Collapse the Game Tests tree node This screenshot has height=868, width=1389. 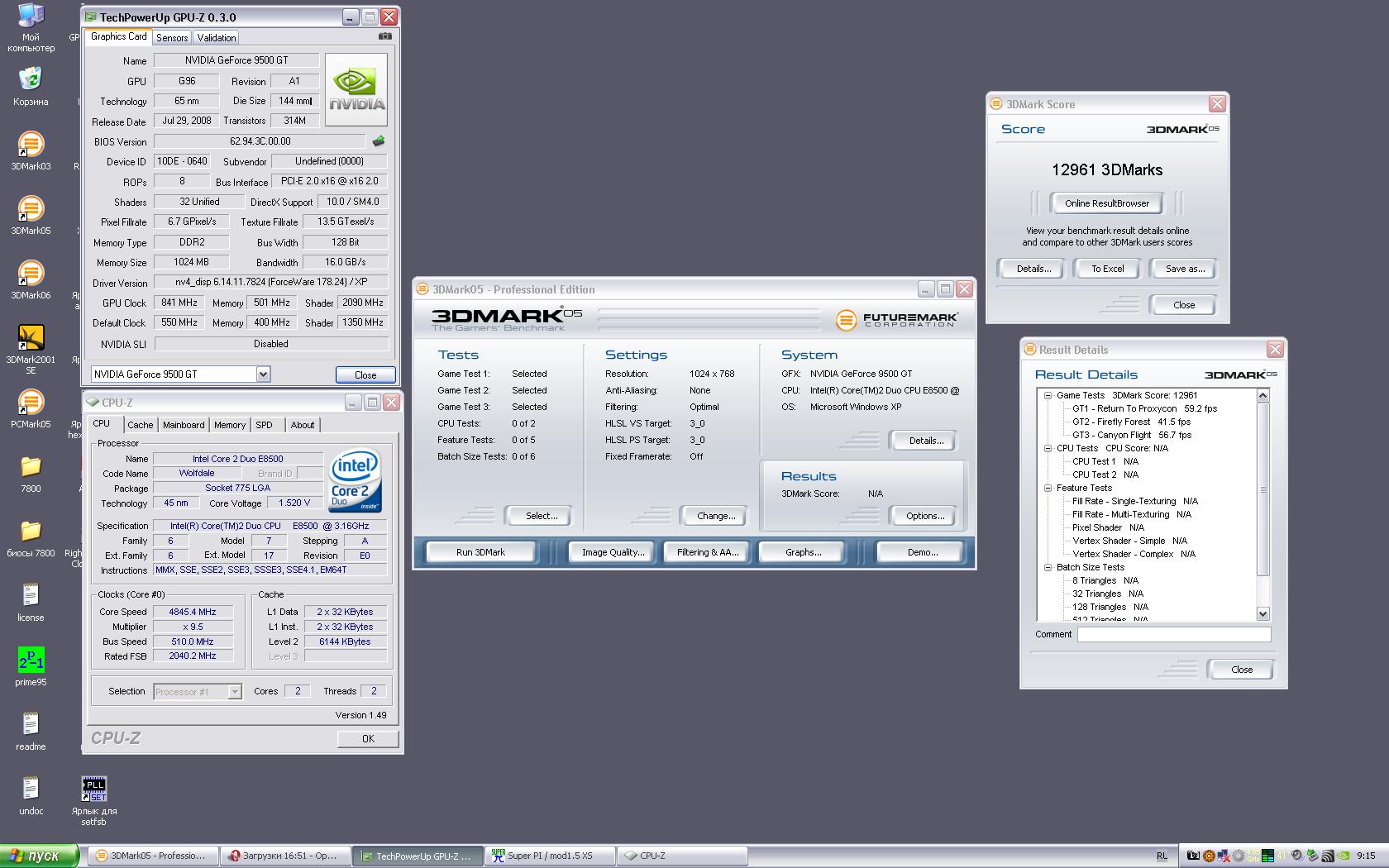coord(1048,395)
